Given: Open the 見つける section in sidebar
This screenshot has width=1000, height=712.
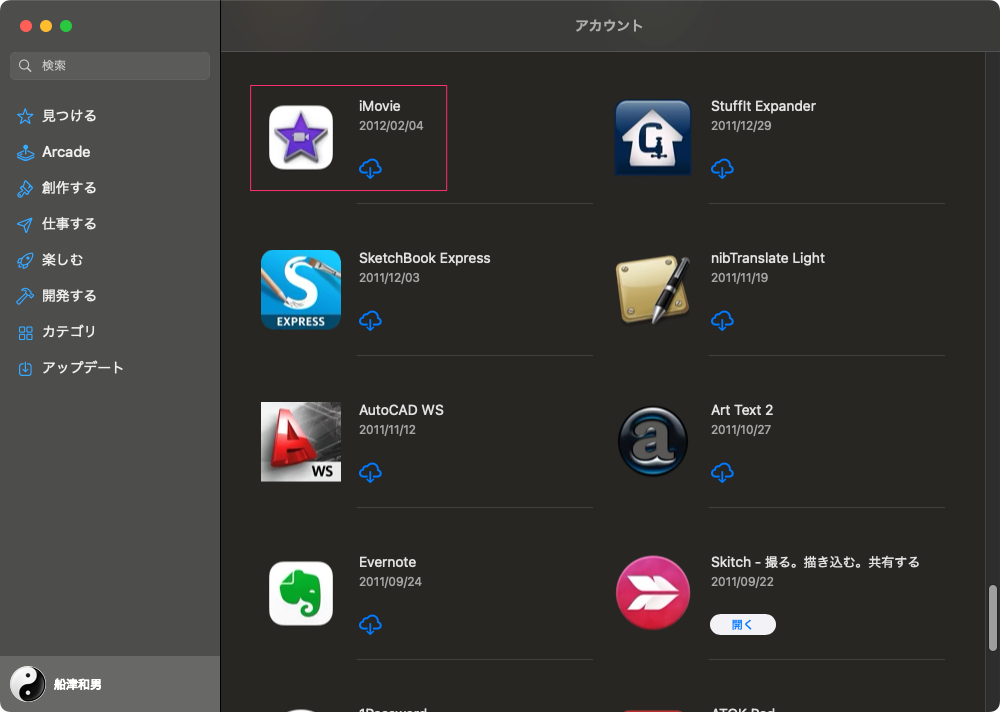Looking at the screenshot, I should (x=69, y=116).
